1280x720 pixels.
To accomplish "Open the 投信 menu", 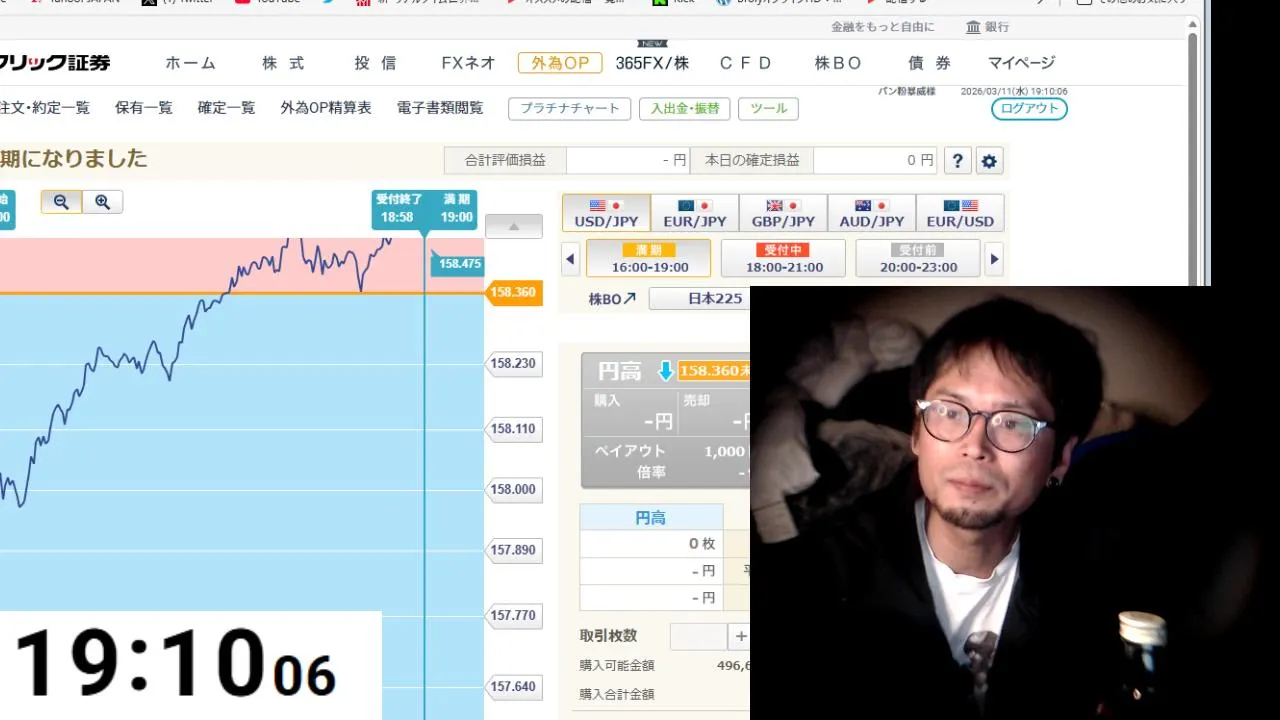I will point(375,63).
